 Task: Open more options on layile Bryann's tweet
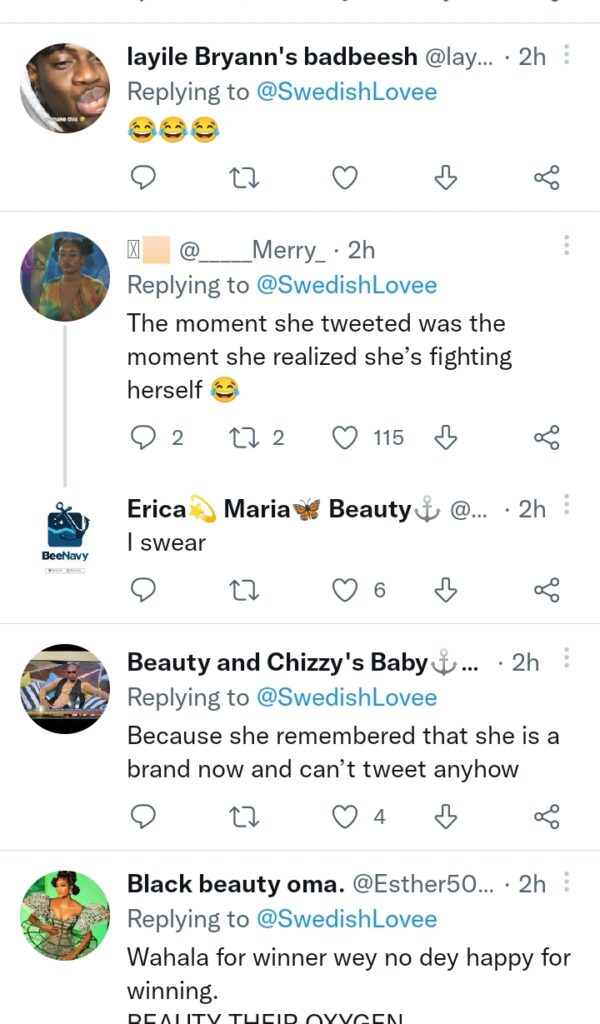pyautogui.click(x=566, y=56)
